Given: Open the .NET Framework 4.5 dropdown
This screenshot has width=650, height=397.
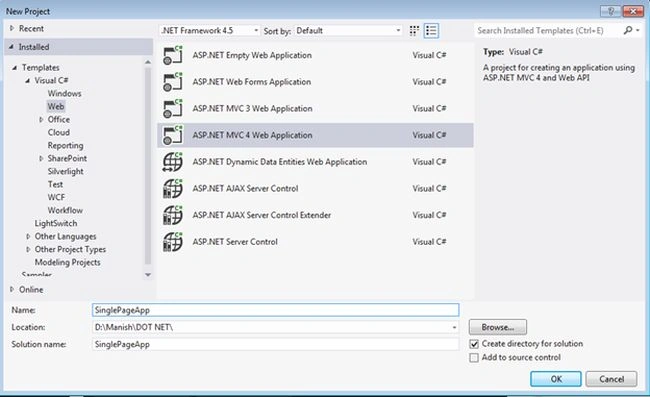Looking at the screenshot, I should point(209,31).
